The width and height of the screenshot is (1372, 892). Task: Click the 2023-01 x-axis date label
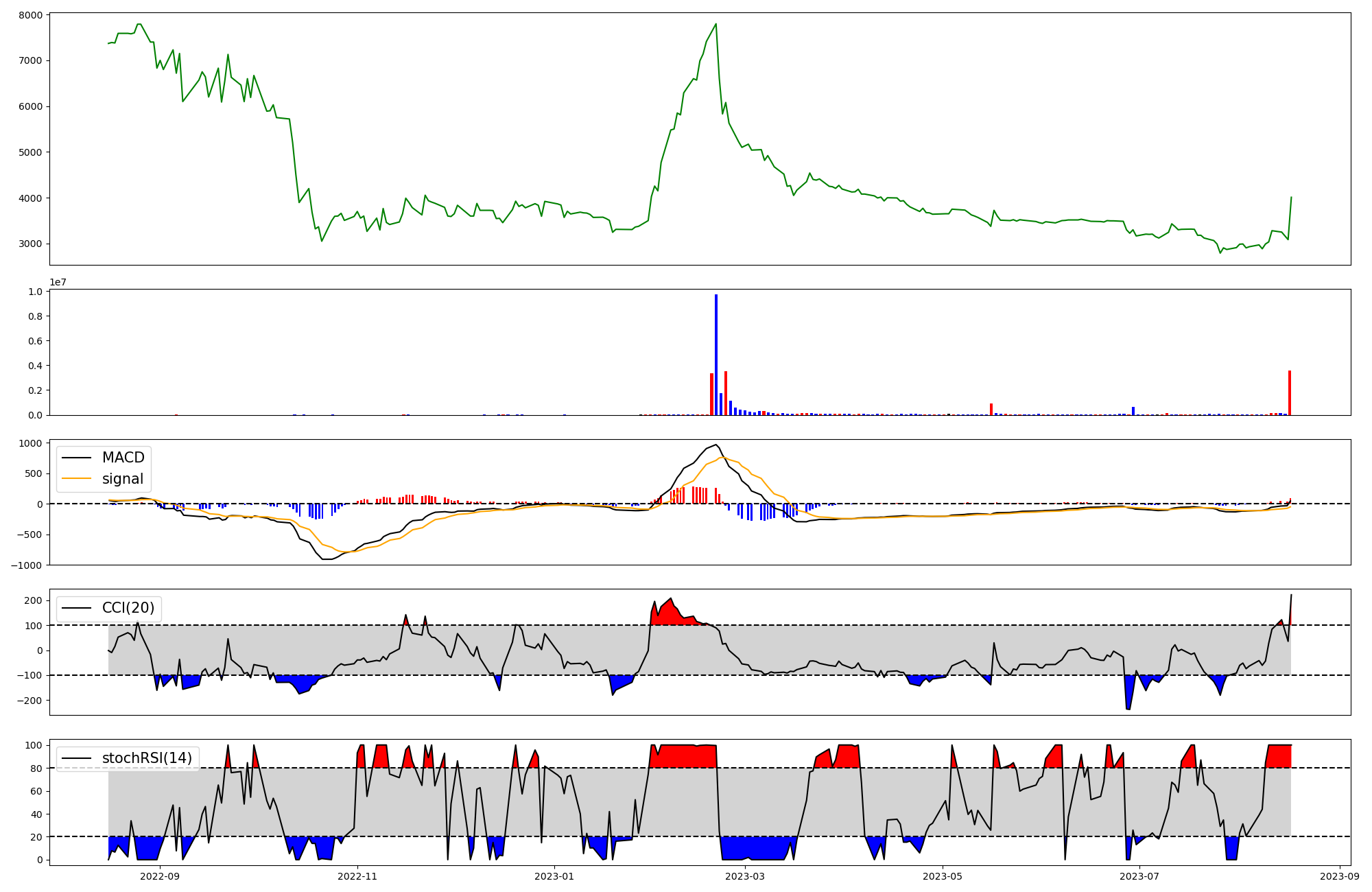[554, 876]
